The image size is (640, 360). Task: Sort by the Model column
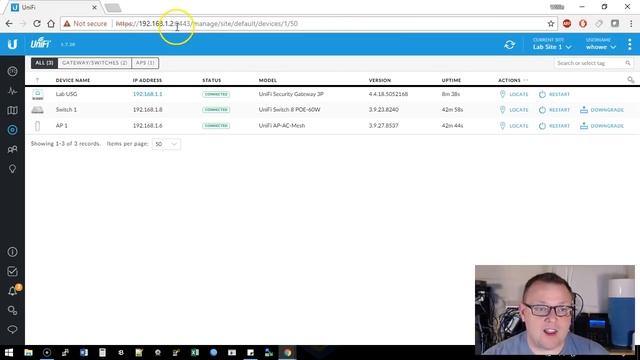[268, 80]
